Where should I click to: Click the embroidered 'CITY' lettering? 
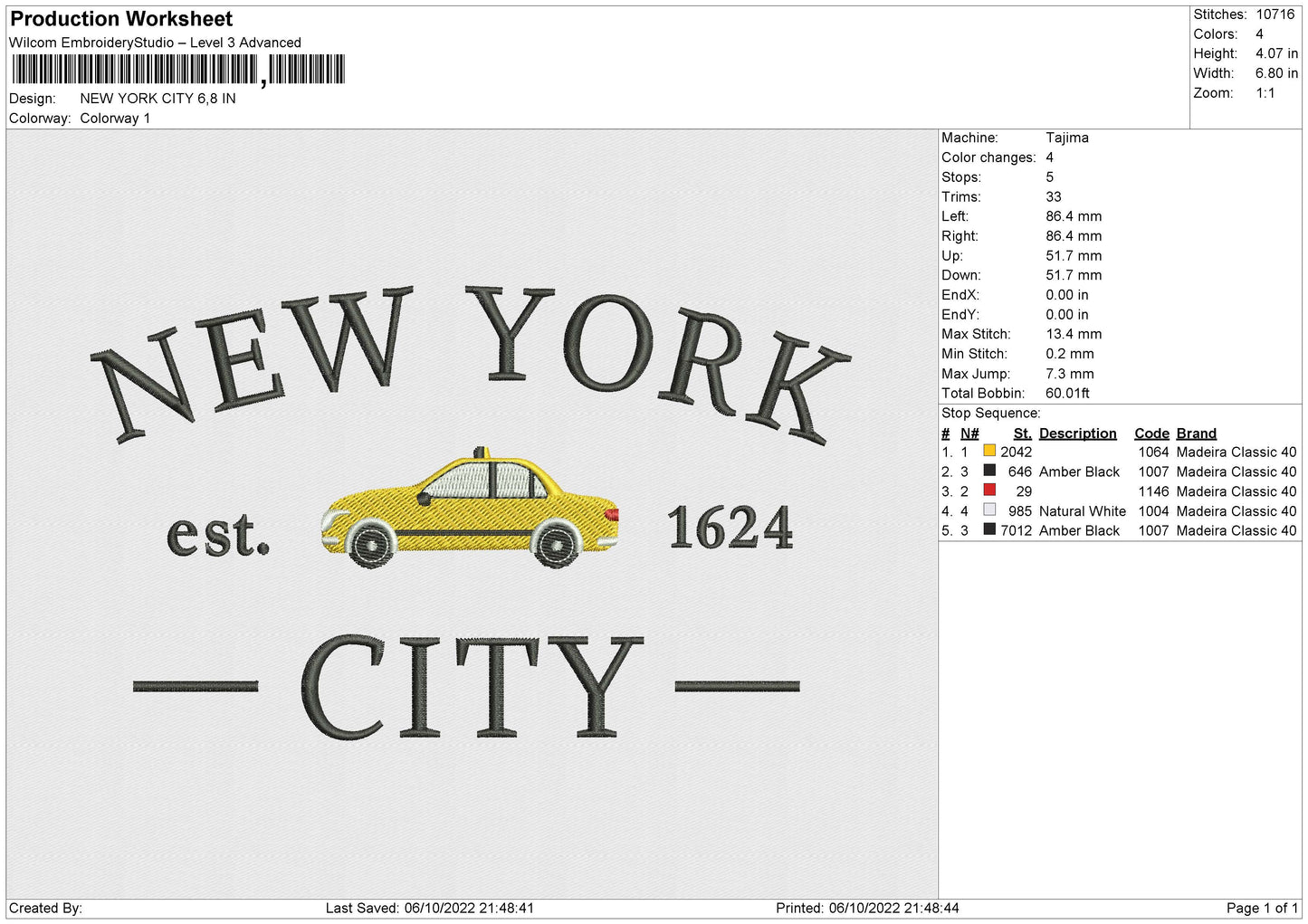(x=472, y=687)
